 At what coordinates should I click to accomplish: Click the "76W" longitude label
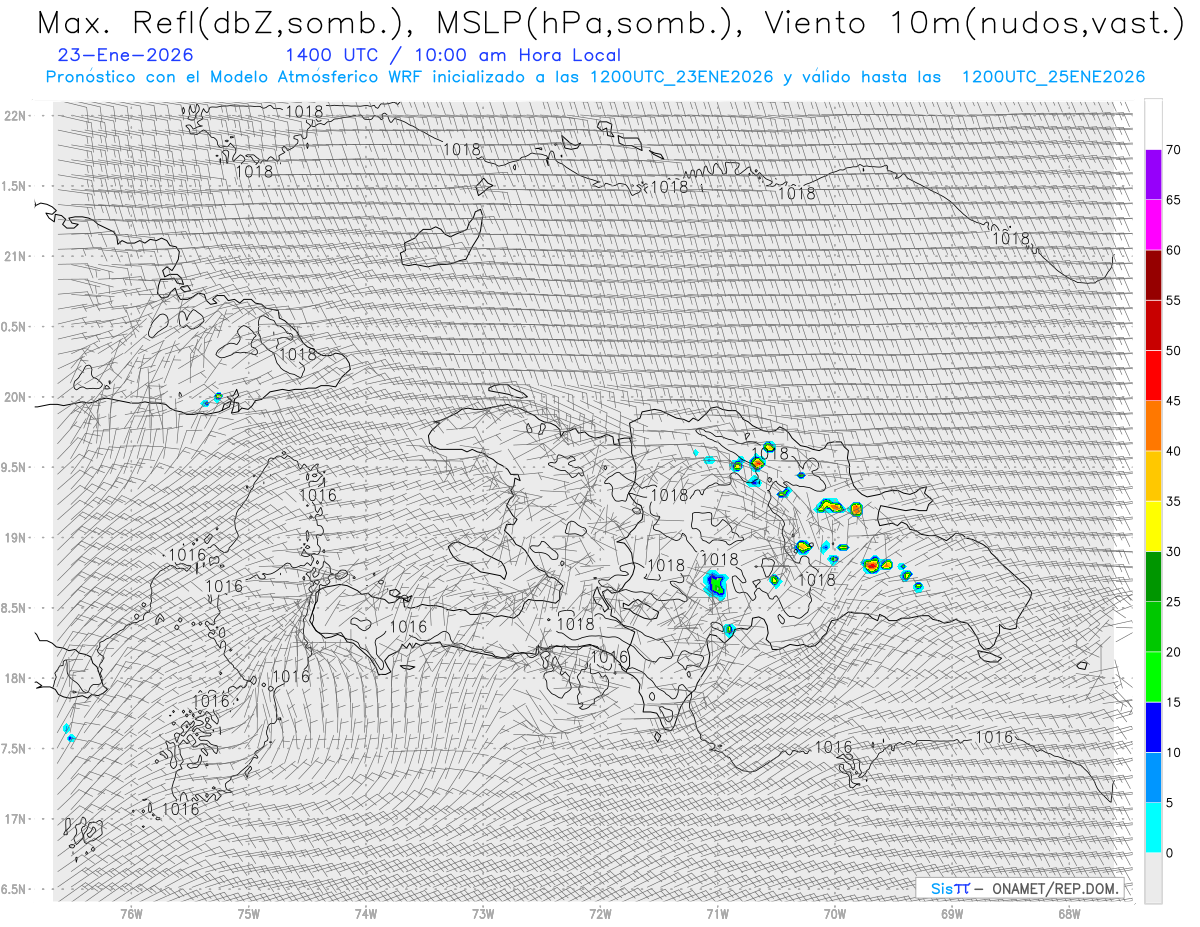[x=131, y=912]
